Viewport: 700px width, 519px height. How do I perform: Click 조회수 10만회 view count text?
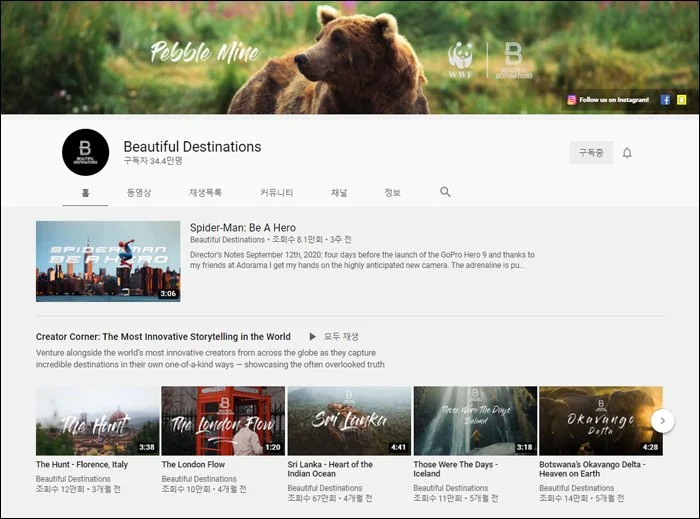pos(186,489)
